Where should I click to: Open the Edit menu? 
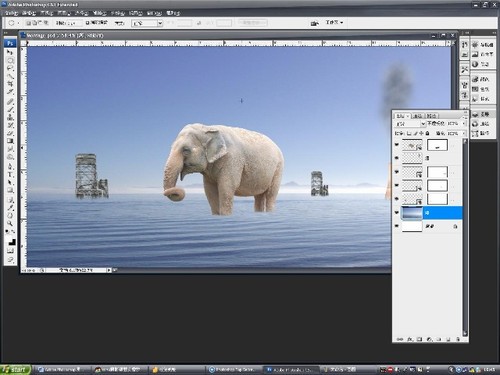coord(29,13)
